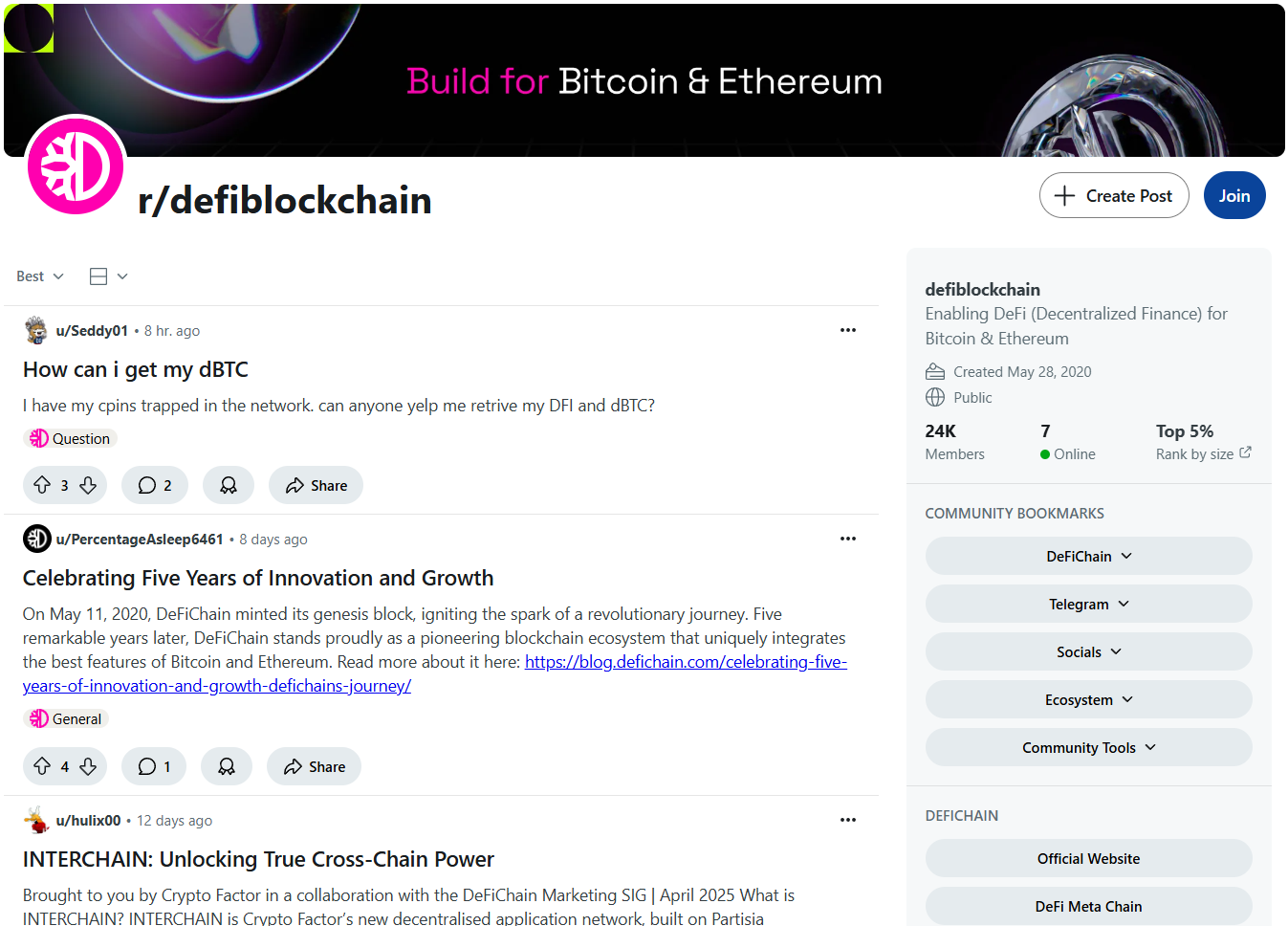Open comments on Seddy01's dBTC post

pyautogui.click(x=155, y=485)
